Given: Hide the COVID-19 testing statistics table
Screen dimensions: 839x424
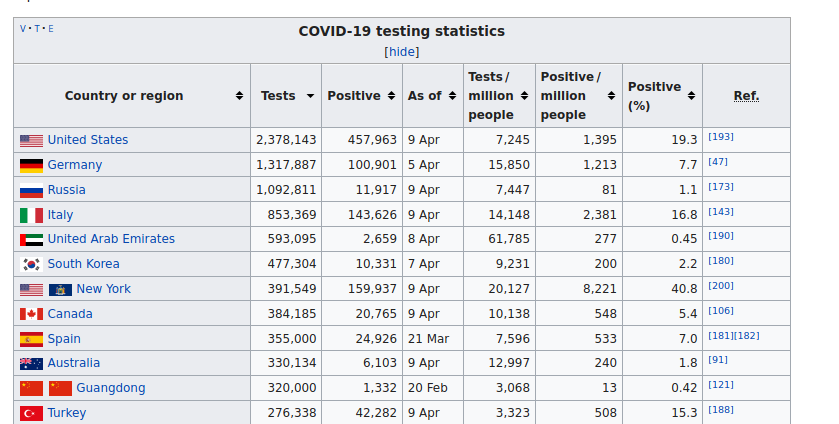Looking at the screenshot, I should 402,52.
